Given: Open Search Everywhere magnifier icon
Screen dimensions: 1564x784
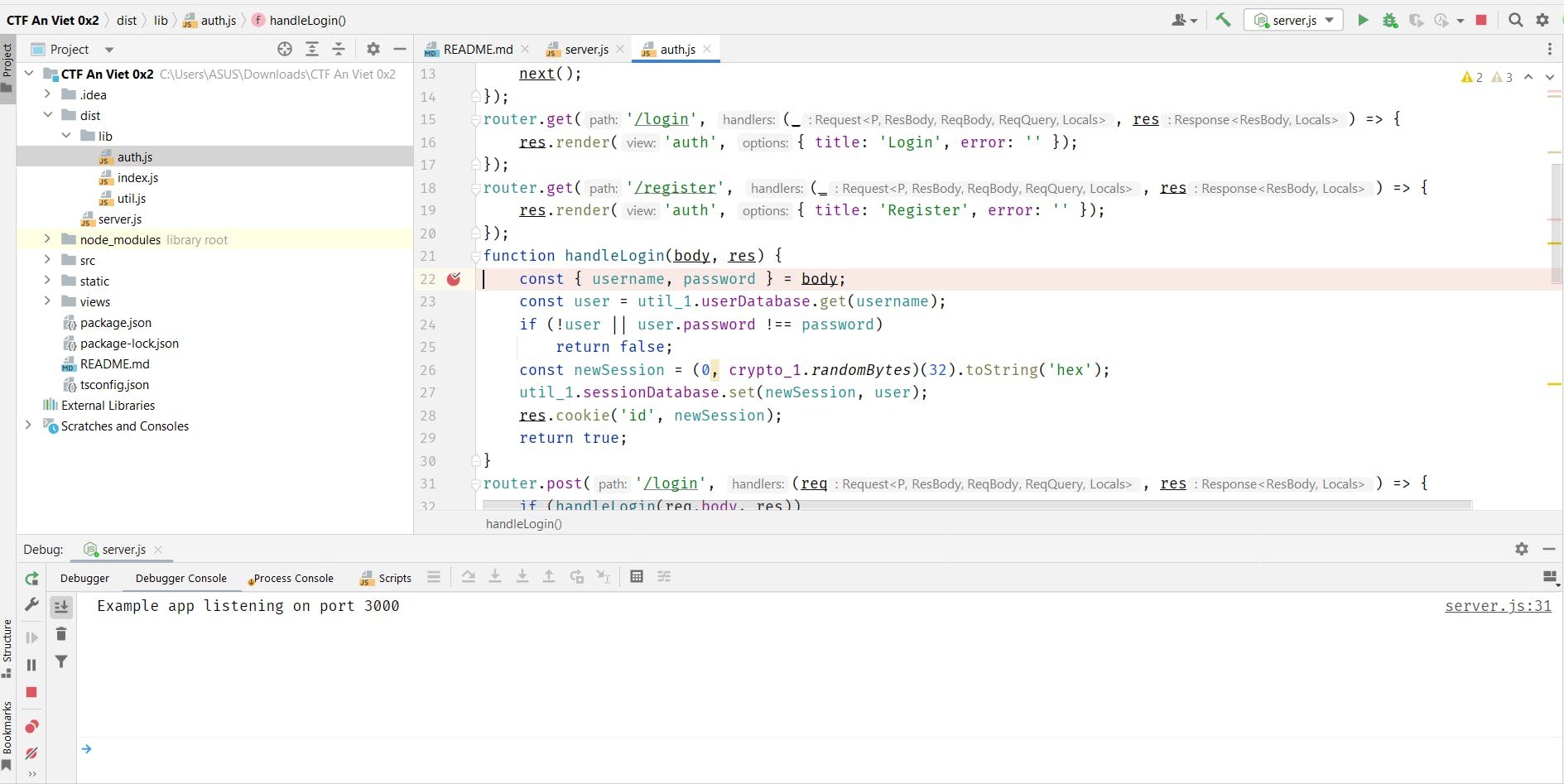Looking at the screenshot, I should (1516, 20).
